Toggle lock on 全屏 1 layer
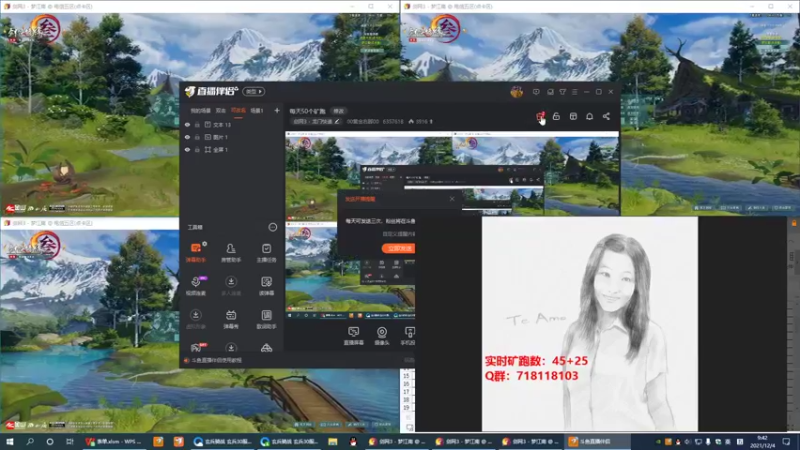Viewport: 800px width, 450px height. 197,149
